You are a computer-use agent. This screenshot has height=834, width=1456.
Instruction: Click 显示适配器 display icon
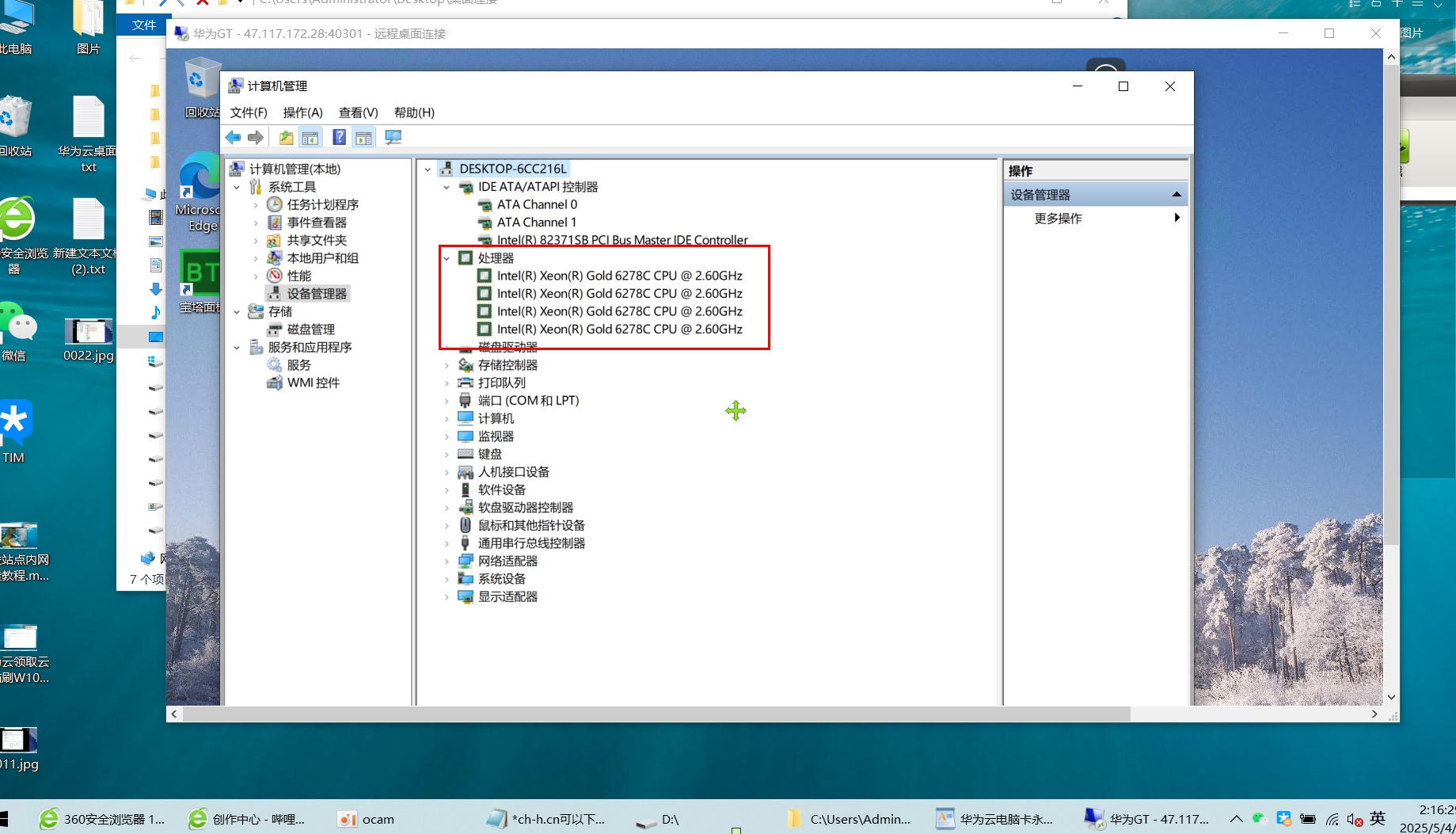[466, 596]
